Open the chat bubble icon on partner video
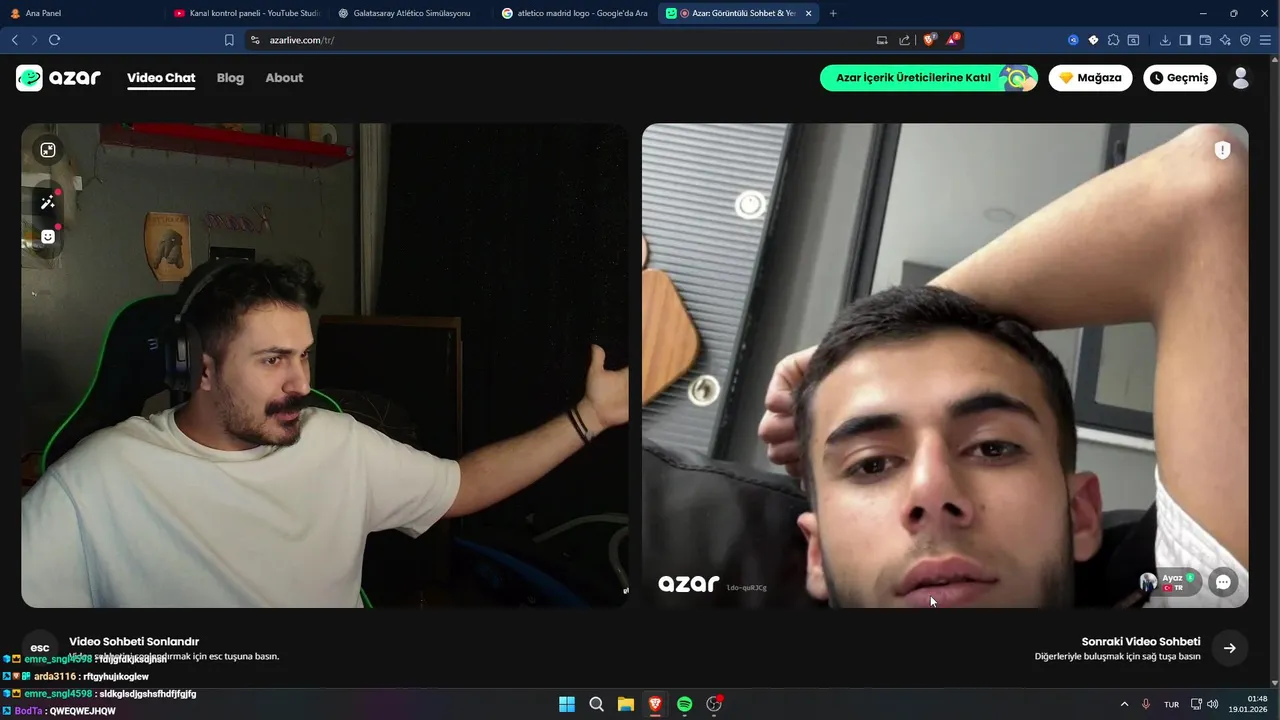Image resolution: width=1280 pixels, height=720 pixels. (x=1223, y=582)
